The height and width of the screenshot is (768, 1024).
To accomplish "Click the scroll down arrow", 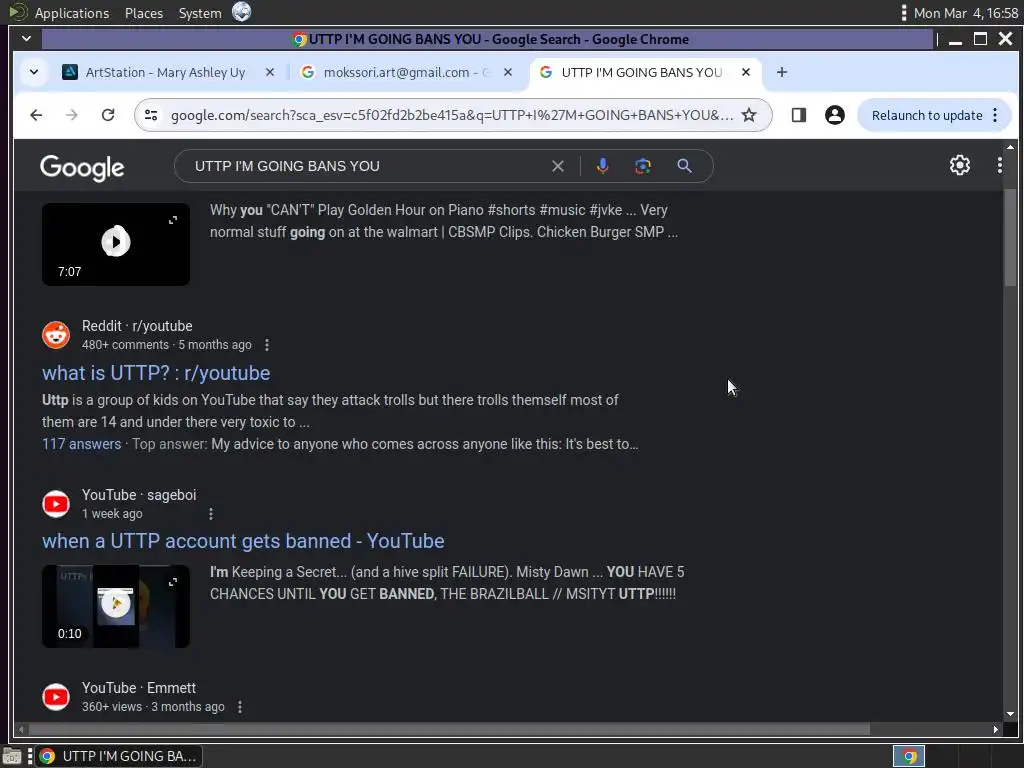I will click(1010, 714).
